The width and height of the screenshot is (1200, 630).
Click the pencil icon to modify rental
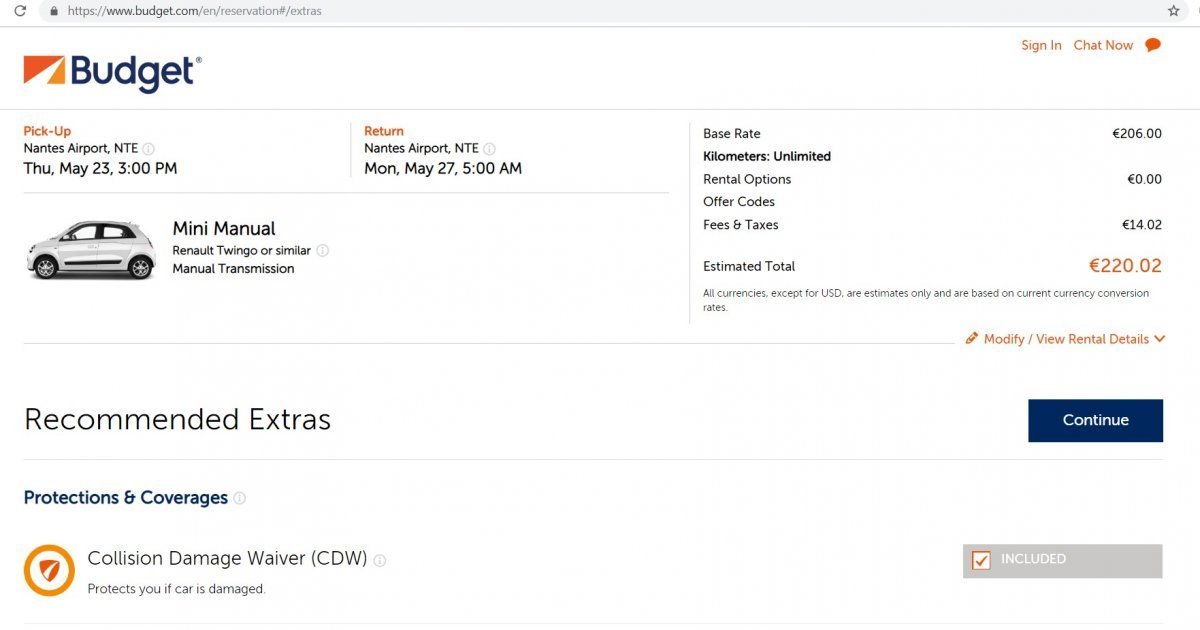[971, 339]
